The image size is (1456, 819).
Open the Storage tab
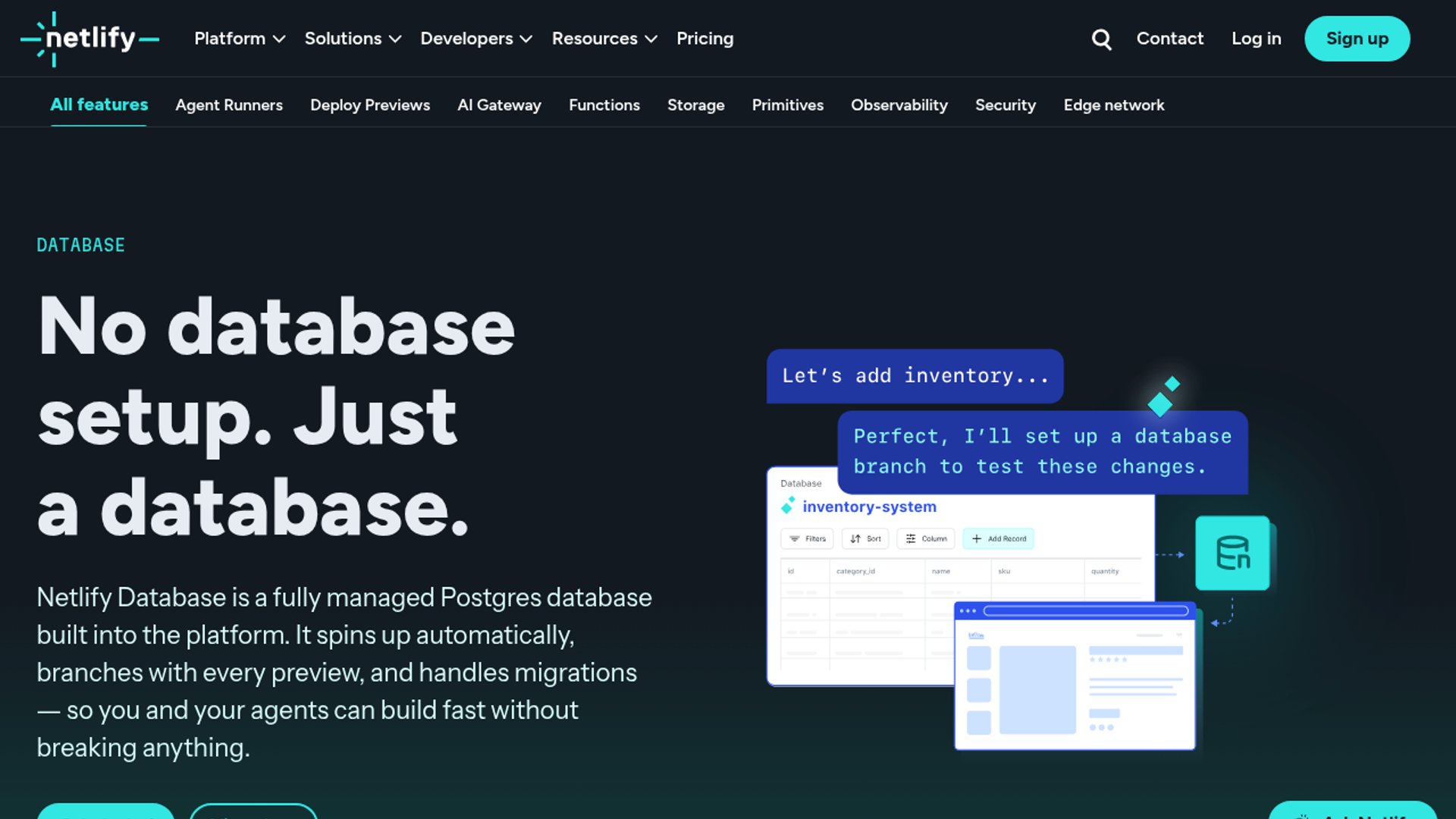(x=695, y=105)
